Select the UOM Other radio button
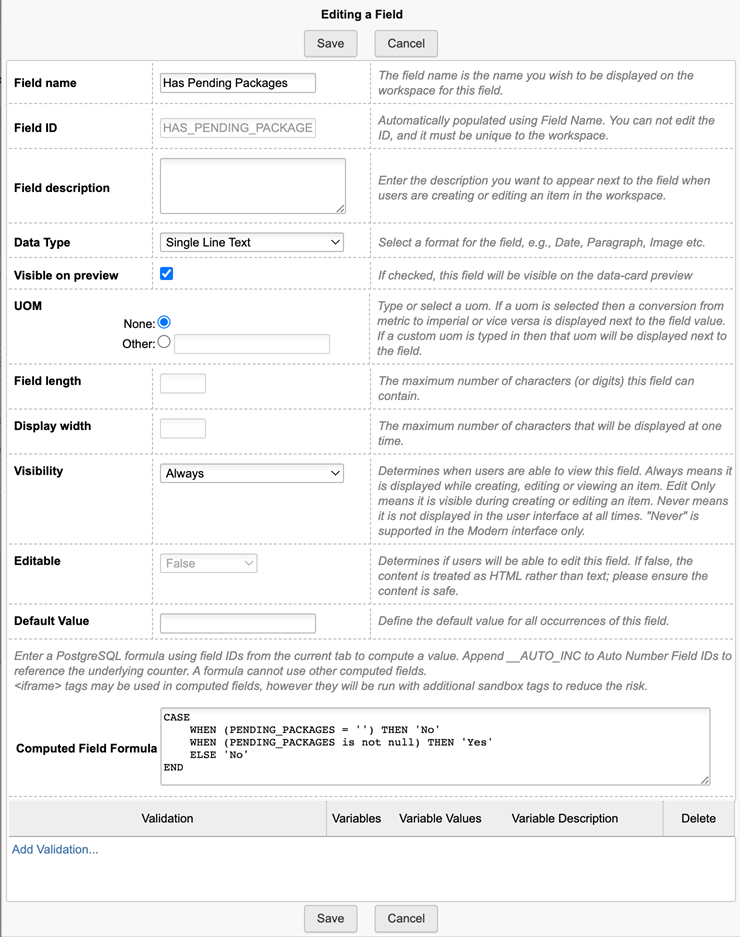Image resolution: width=740 pixels, height=937 pixels. tap(164, 342)
